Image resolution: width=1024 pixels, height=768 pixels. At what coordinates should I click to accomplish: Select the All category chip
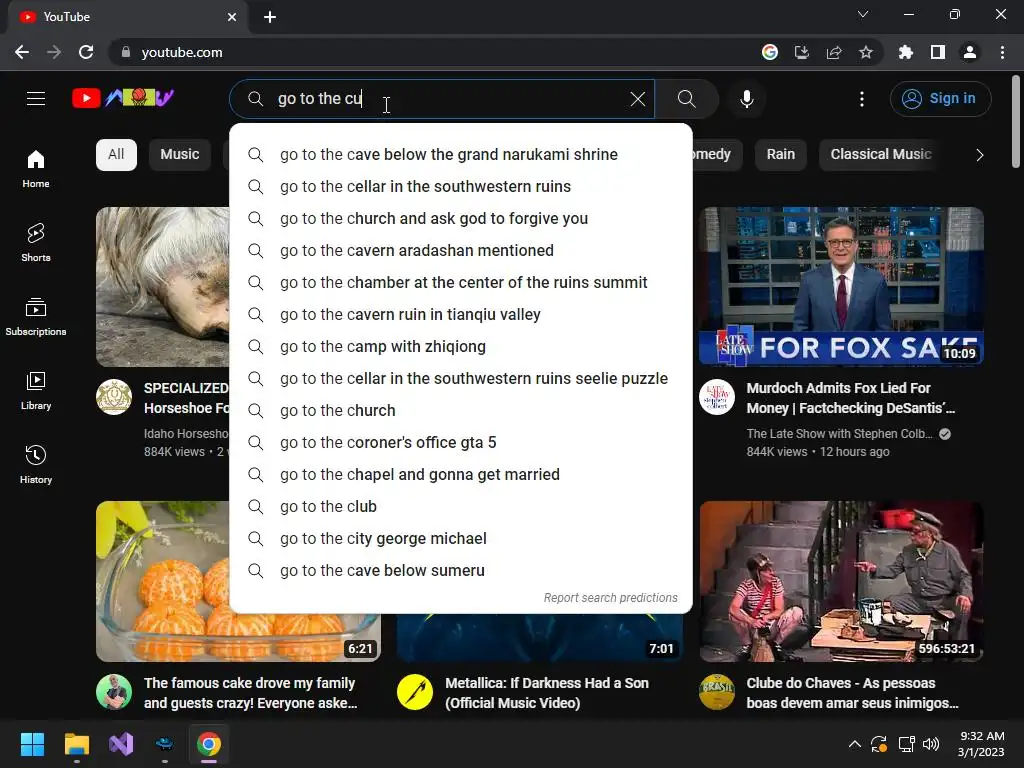tap(116, 155)
